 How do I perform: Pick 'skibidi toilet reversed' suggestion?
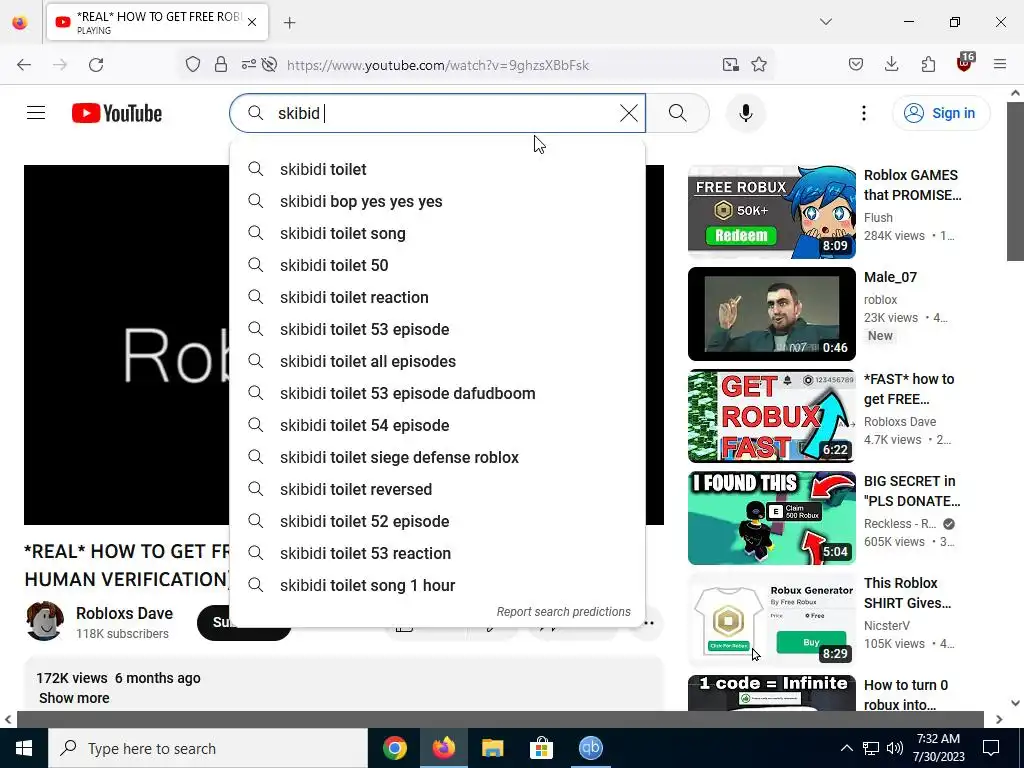point(438,489)
